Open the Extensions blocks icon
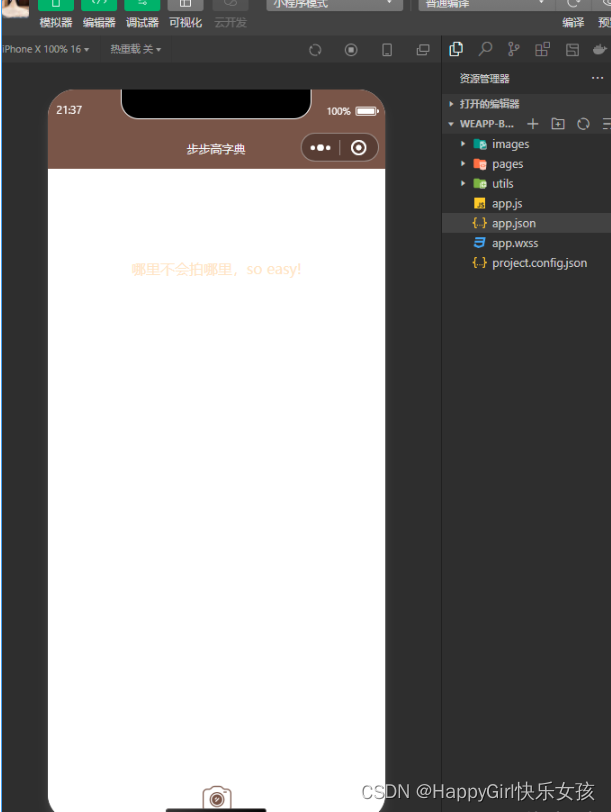Image resolution: width=611 pixels, height=812 pixels. pyautogui.click(x=542, y=50)
